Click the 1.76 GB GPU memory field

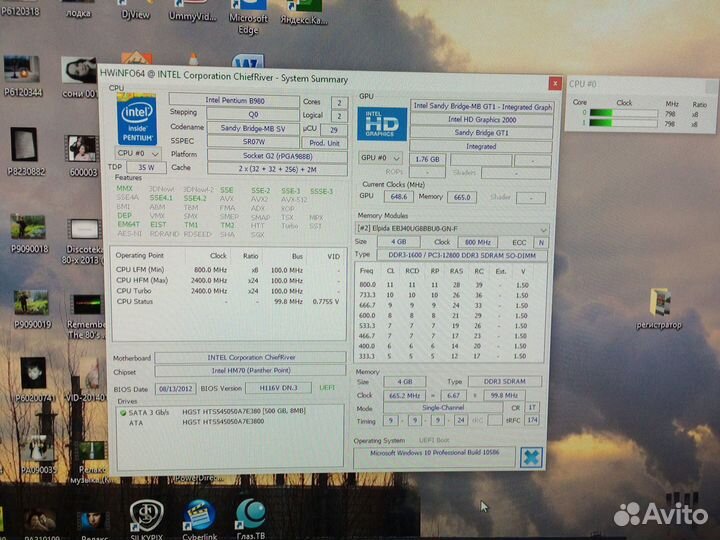[427, 159]
